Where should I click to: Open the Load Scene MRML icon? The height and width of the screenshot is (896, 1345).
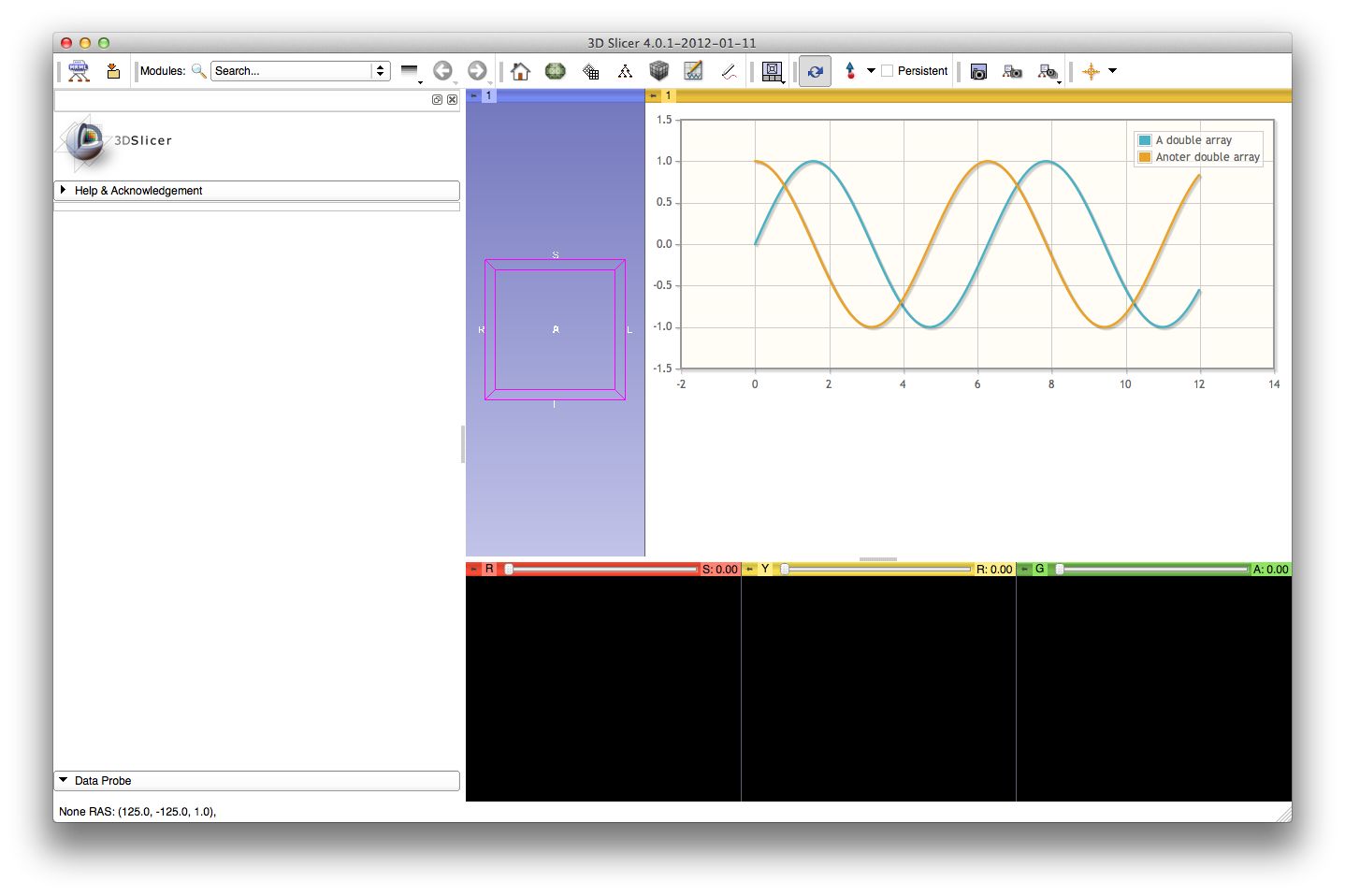pos(79,71)
